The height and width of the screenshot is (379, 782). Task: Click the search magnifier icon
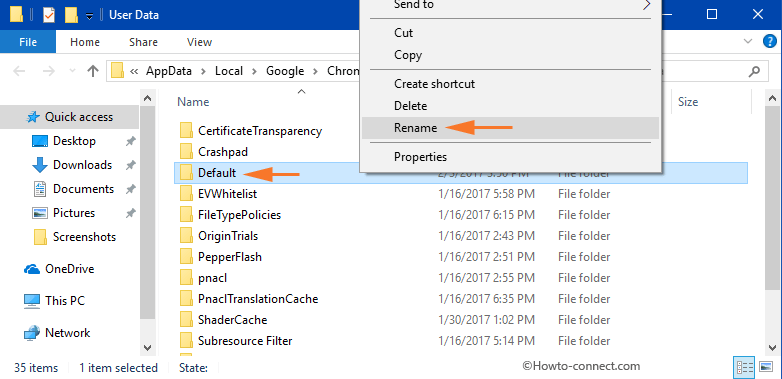click(755, 71)
